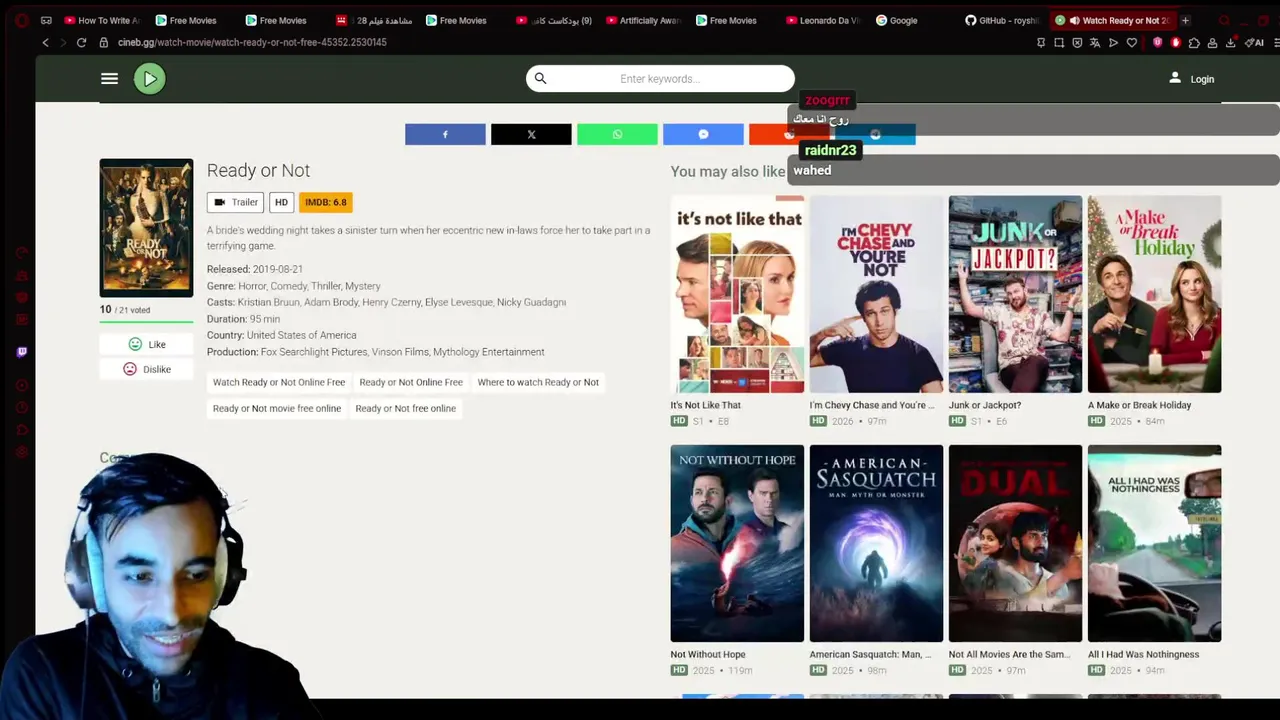Click the Login user icon
The image size is (1280, 720).
(1175, 78)
